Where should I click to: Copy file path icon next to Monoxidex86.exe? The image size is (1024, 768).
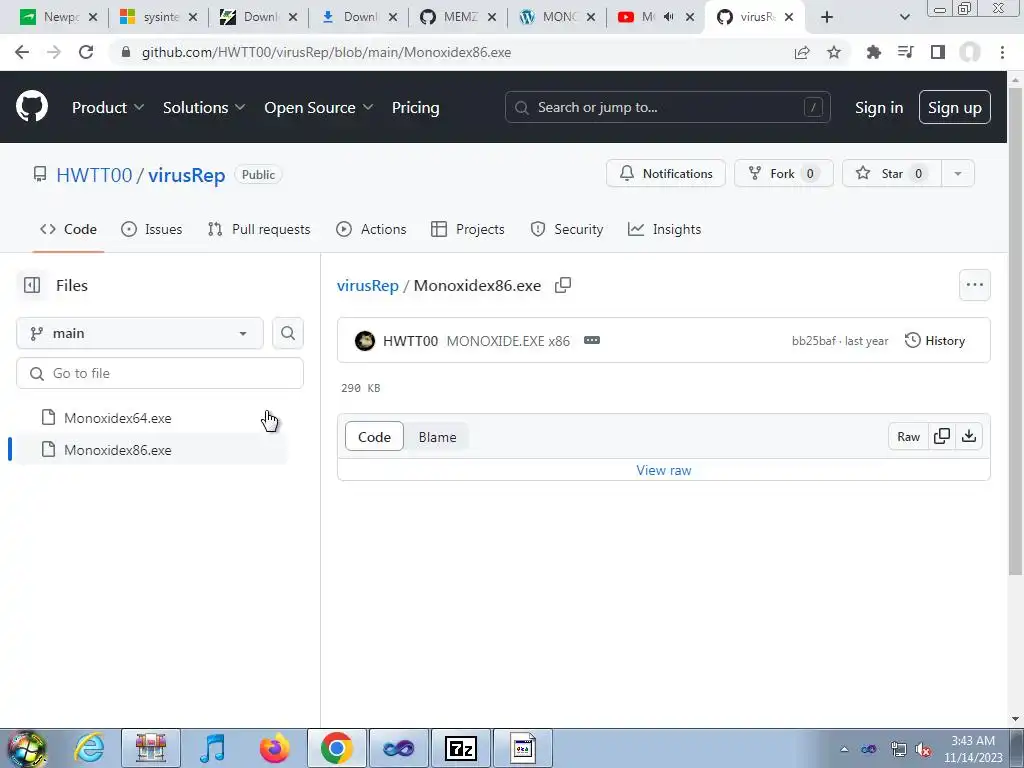click(x=563, y=285)
